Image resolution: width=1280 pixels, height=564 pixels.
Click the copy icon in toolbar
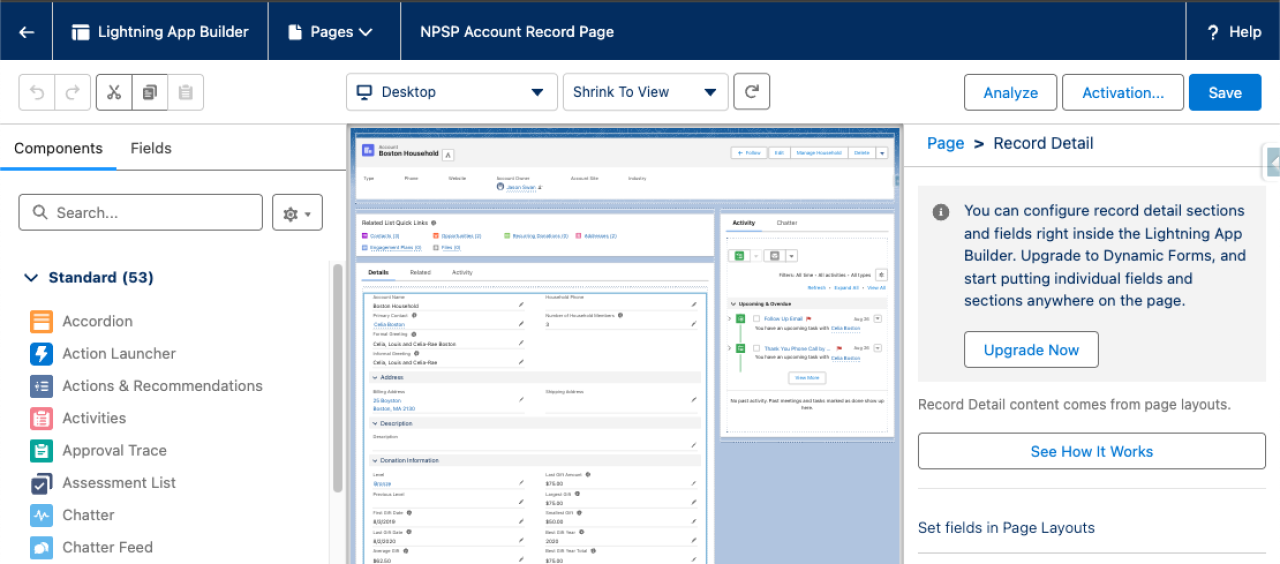(x=149, y=92)
